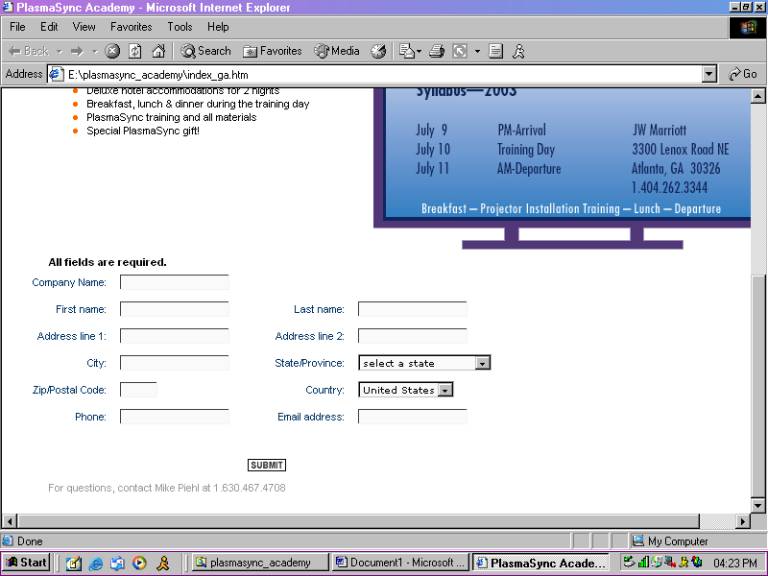Click the Mail toolbar icon
Viewport: 768px width, 576px height.
[x=406, y=51]
